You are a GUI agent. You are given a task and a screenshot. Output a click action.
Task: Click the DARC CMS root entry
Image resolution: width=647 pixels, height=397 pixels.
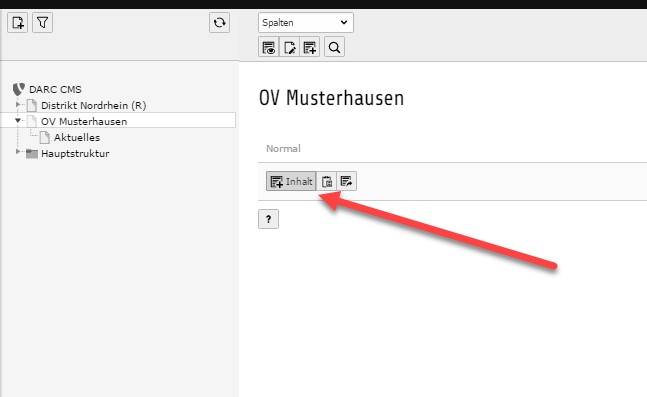[x=55, y=89]
